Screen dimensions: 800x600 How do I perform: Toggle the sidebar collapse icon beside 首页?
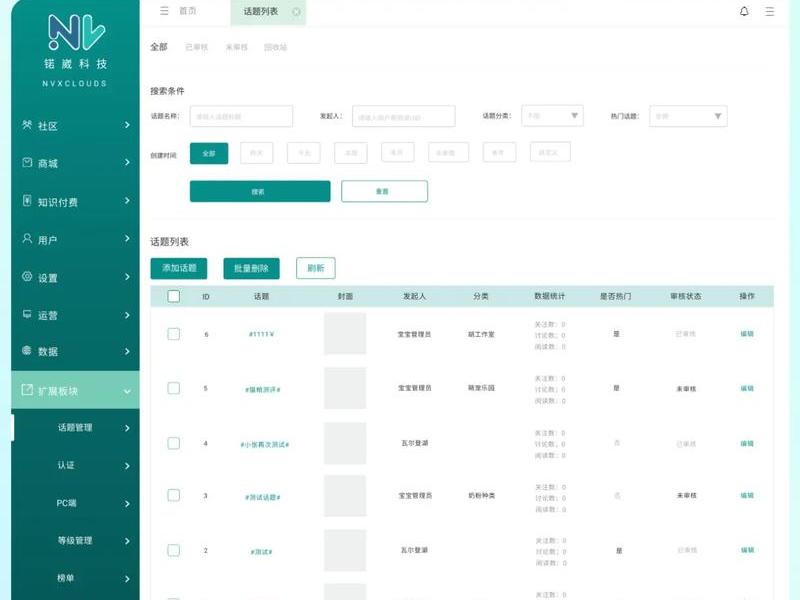click(x=164, y=11)
